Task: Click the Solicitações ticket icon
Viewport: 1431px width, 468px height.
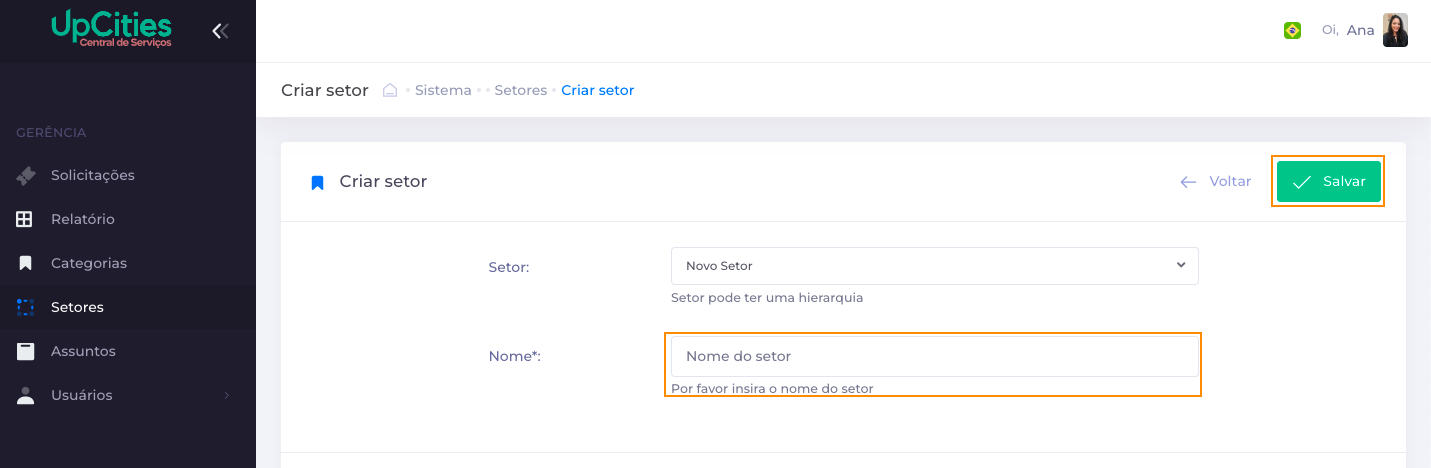Action: click(x=26, y=175)
